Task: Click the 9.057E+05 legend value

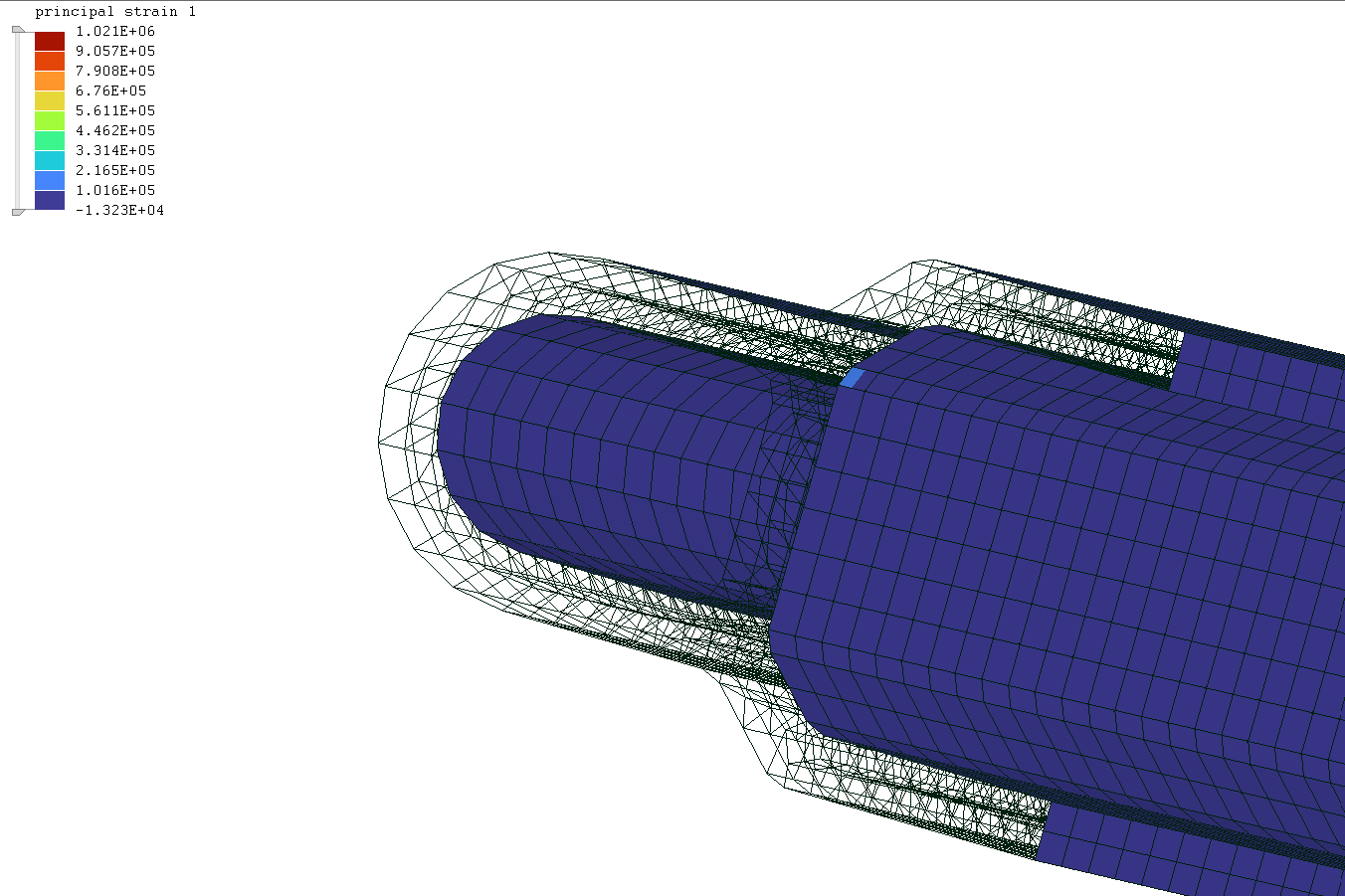Action: (115, 51)
